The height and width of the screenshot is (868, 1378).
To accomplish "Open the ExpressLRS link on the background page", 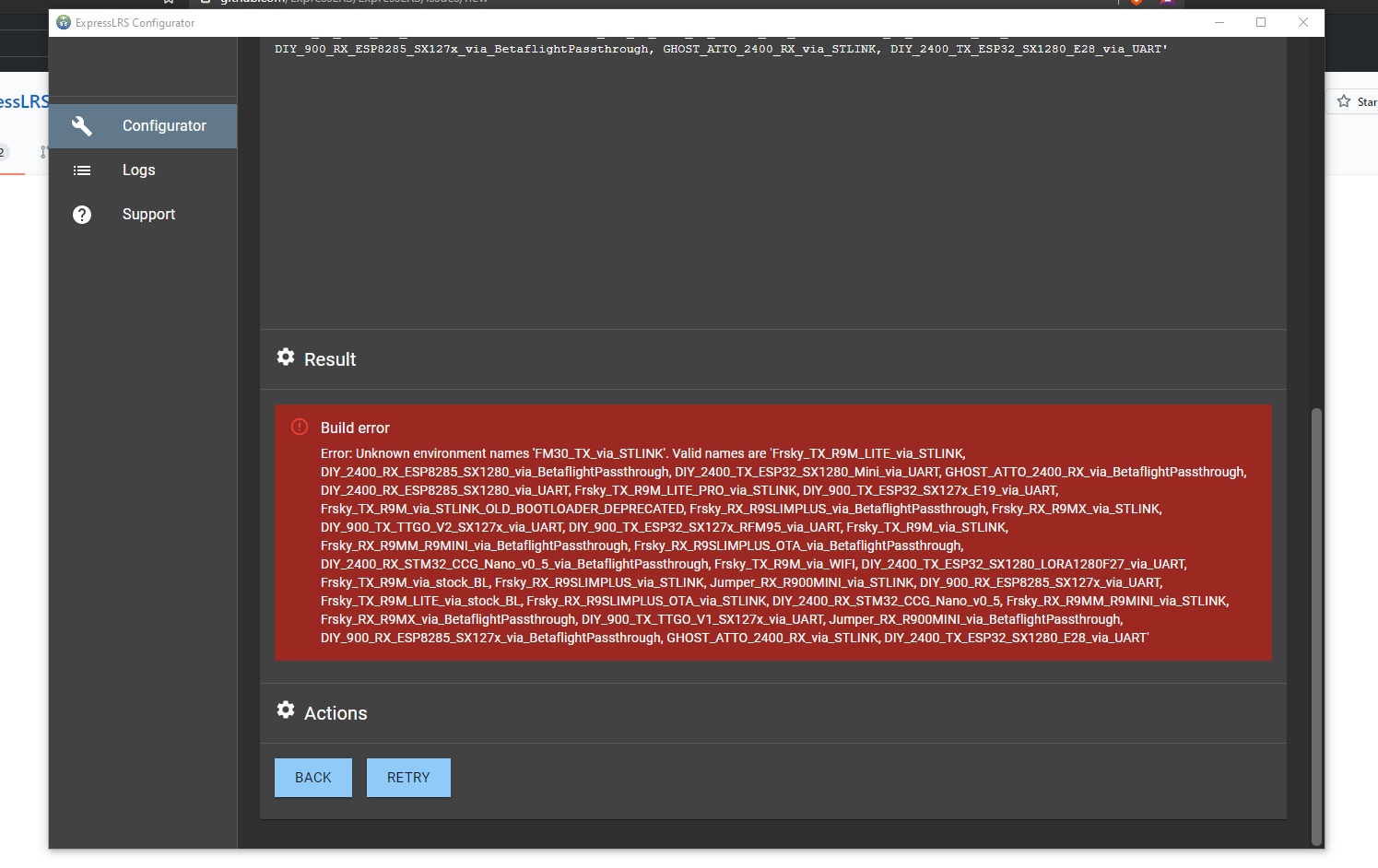I will [23, 101].
